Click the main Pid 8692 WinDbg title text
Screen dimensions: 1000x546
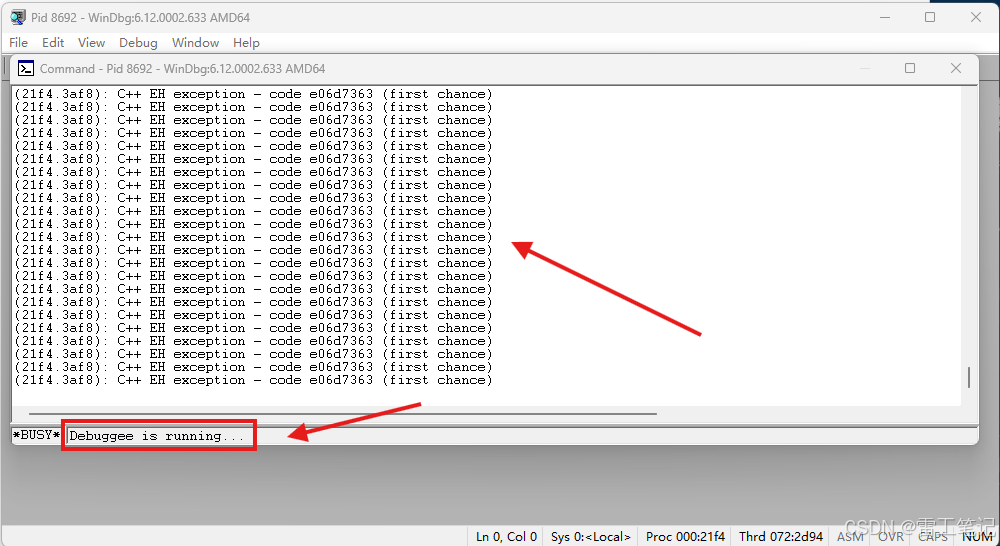[140, 17]
